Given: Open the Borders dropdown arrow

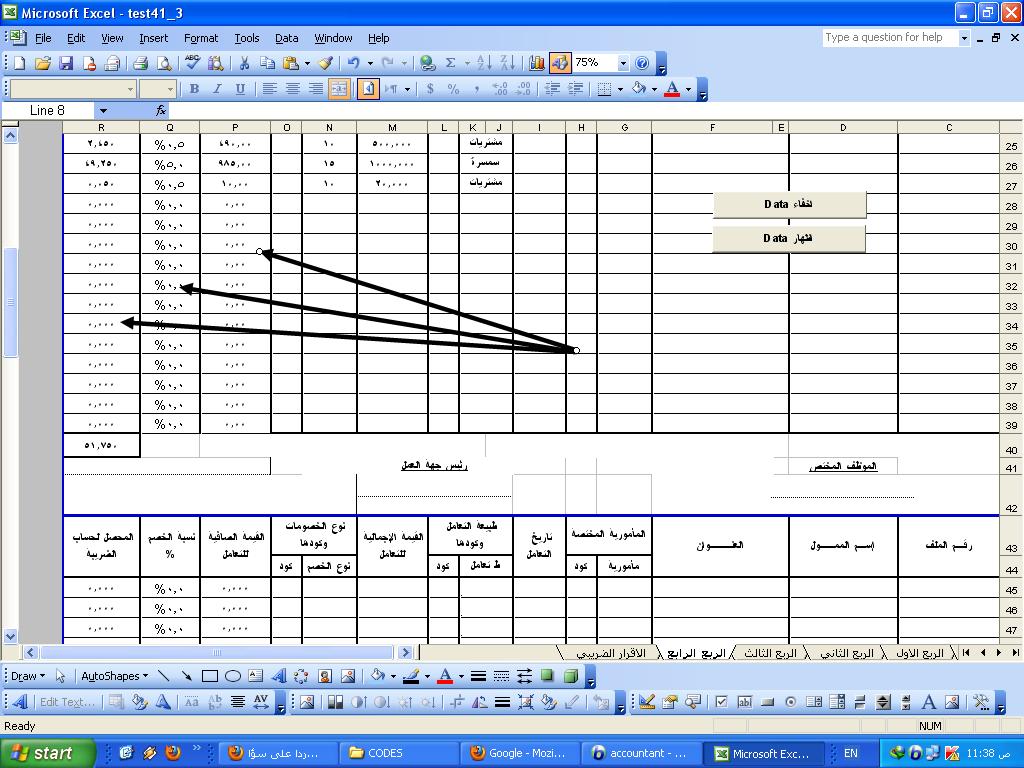Looking at the screenshot, I should [620, 89].
